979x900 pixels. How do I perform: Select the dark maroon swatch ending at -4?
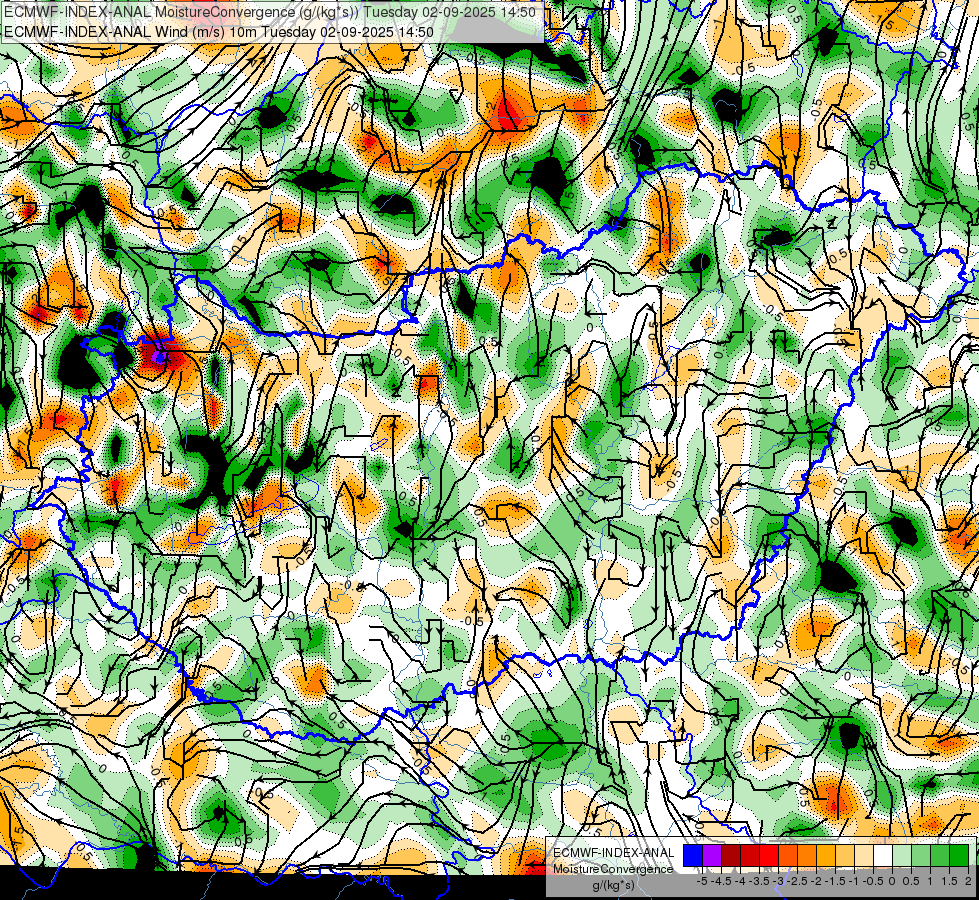(731, 856)
